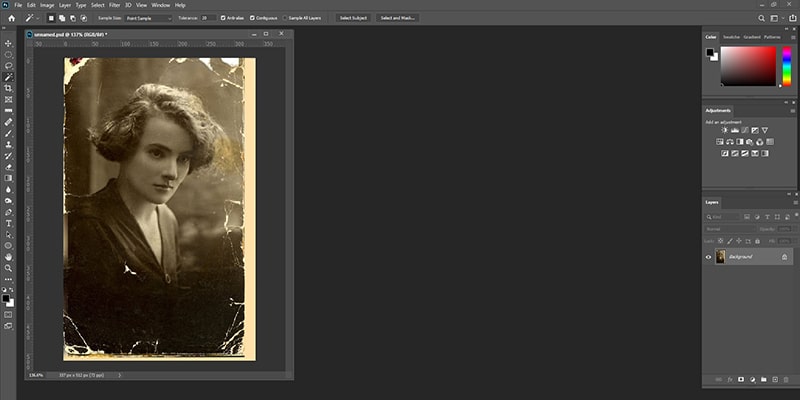Open the layer blending mode dropdown
Screen dimensions: 800x400
[730, 229]
